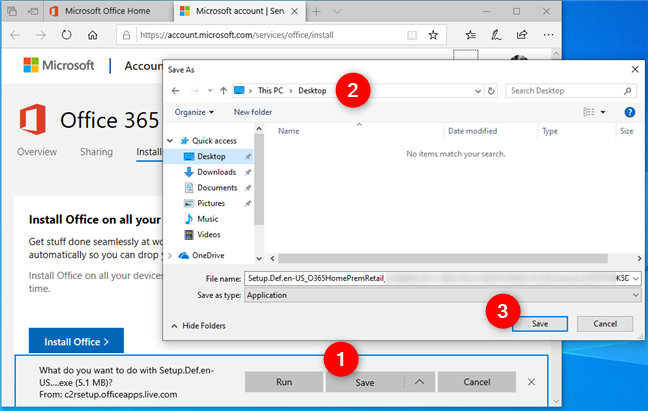This screenshot has width=648, height=411.
Task: Open the Organize dropdown menu
Action: (x=195, y=112)
